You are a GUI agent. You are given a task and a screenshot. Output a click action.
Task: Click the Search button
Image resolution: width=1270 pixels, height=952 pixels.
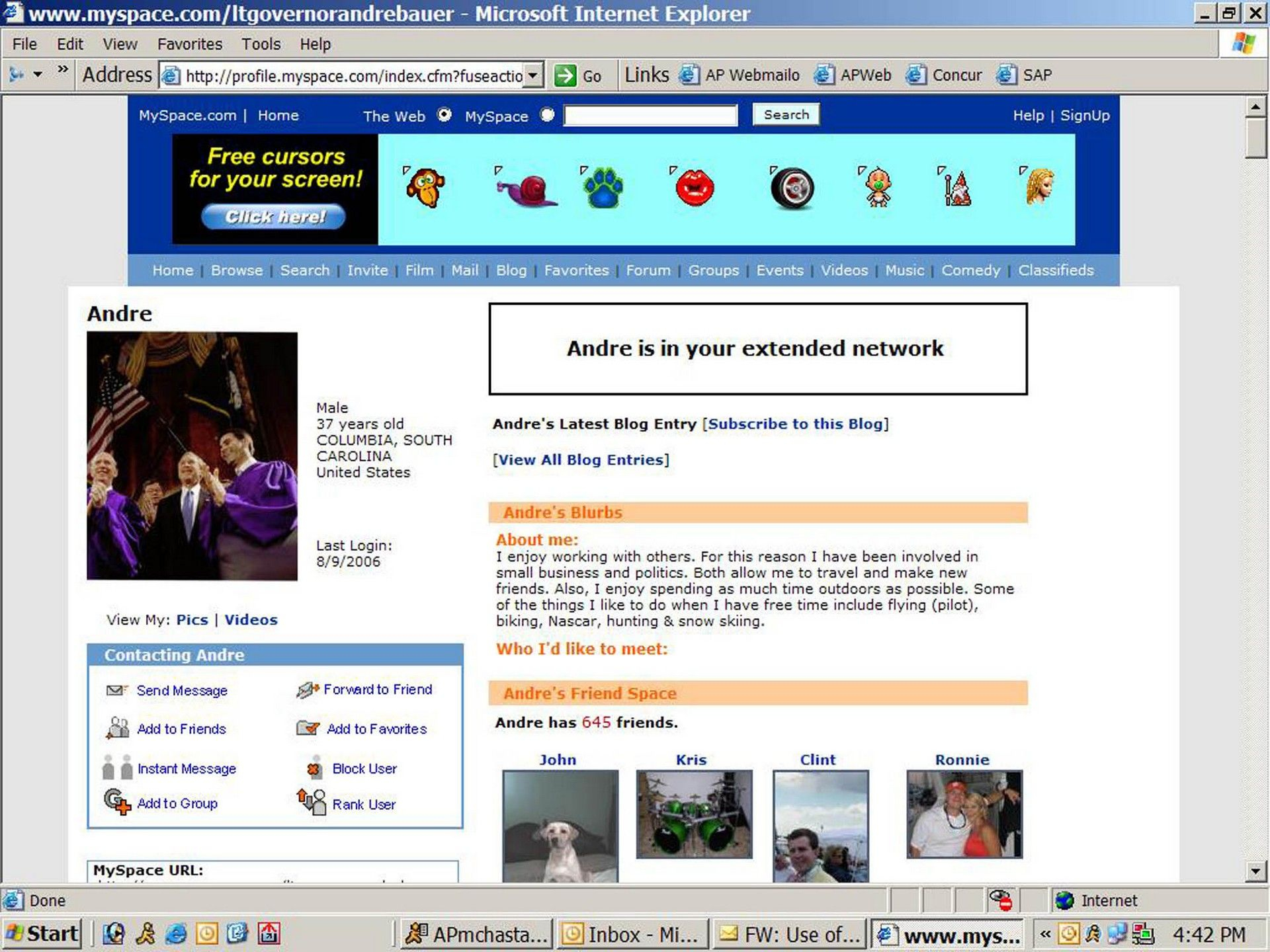pos(786,114)
